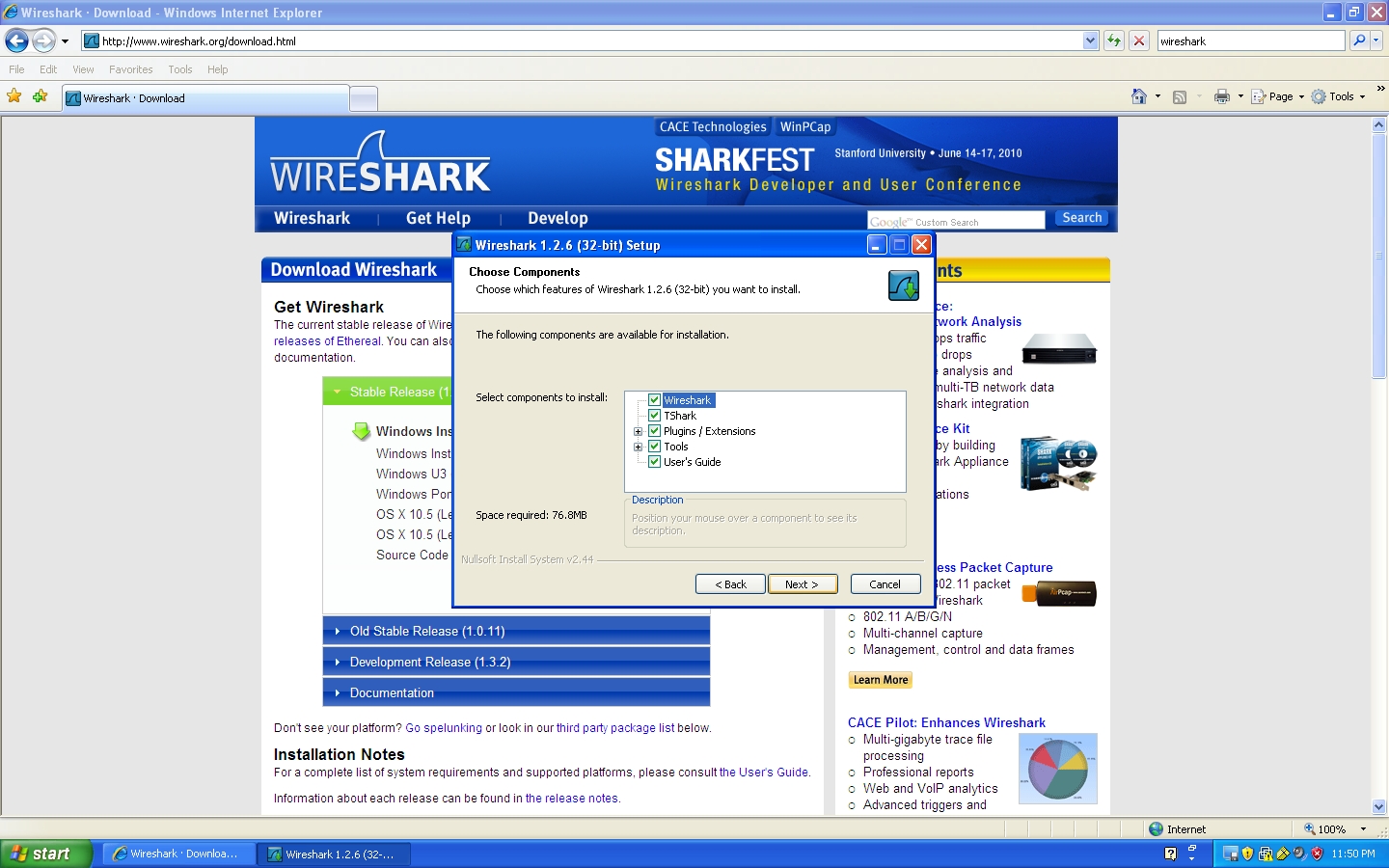Click the Tools gear icon in command bar
The width and height of the screenshot is (1389, 868).
(1319, 96)
